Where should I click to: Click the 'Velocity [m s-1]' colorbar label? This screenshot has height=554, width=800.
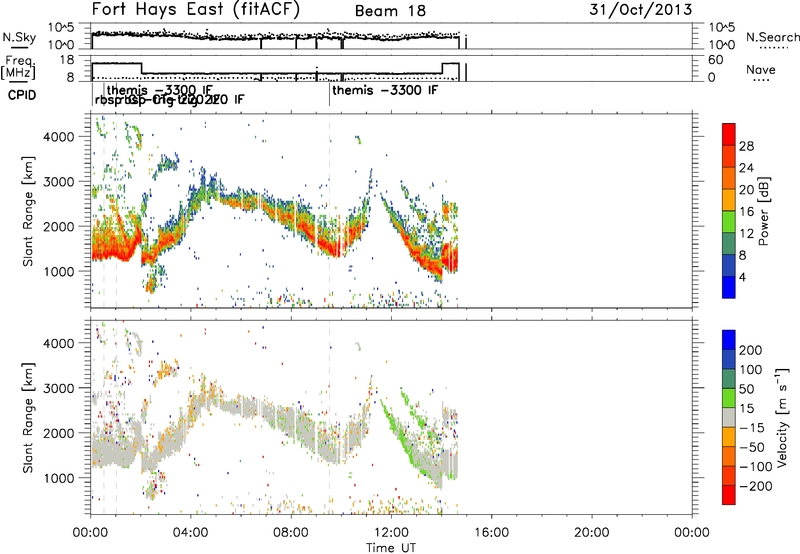click(x=781, y=417)
